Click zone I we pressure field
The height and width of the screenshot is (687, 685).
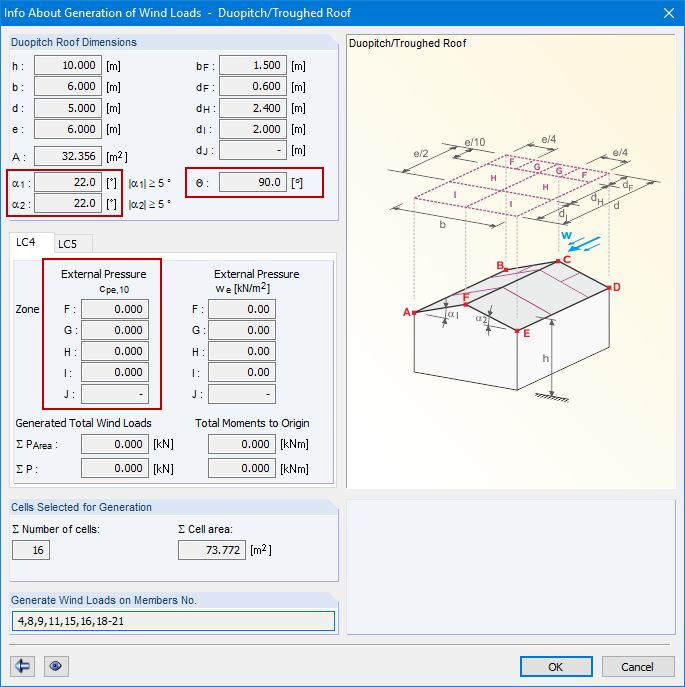242,372
